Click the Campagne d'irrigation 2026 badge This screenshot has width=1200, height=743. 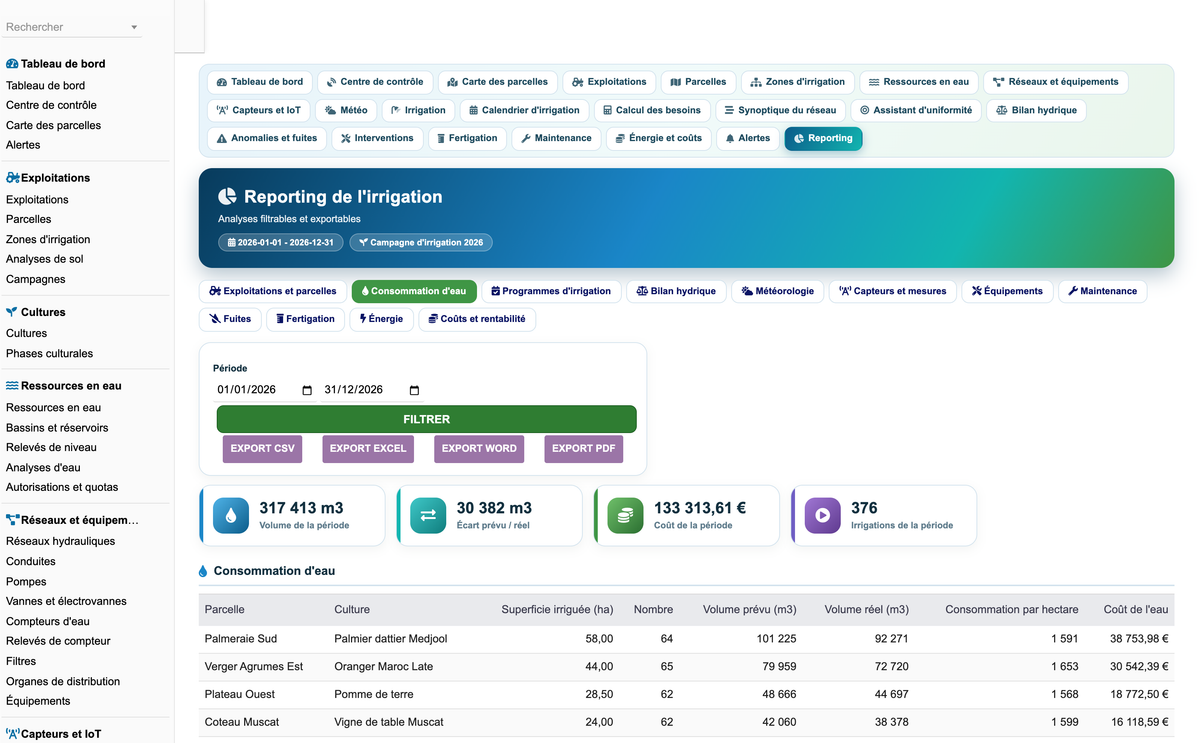coord(421,243)
